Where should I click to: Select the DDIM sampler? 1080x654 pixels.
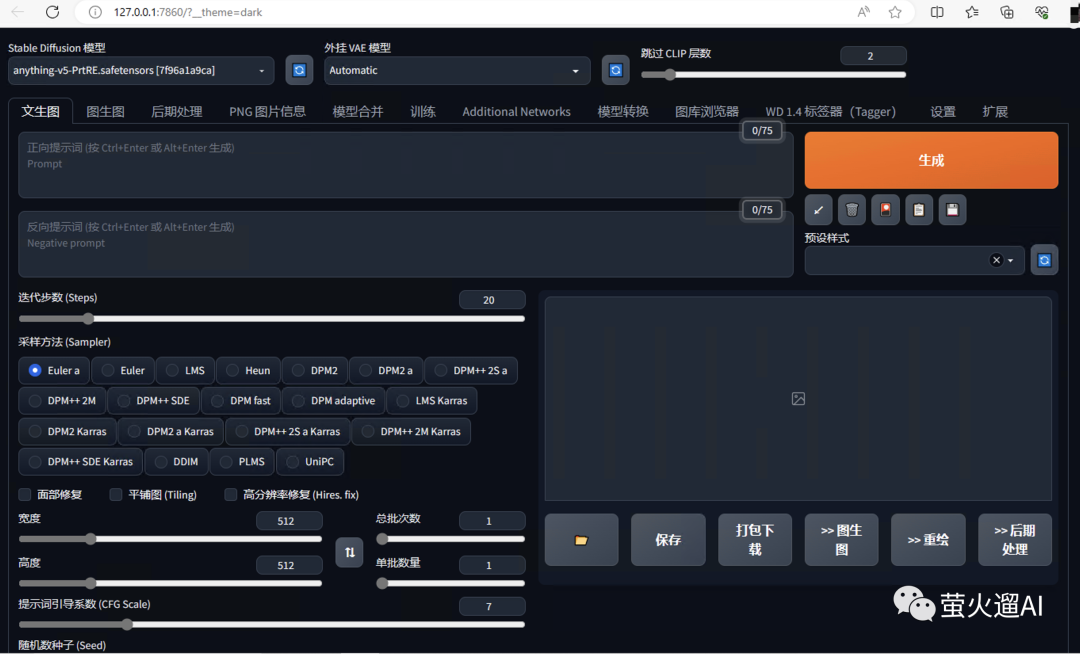[x=176, y=462]
